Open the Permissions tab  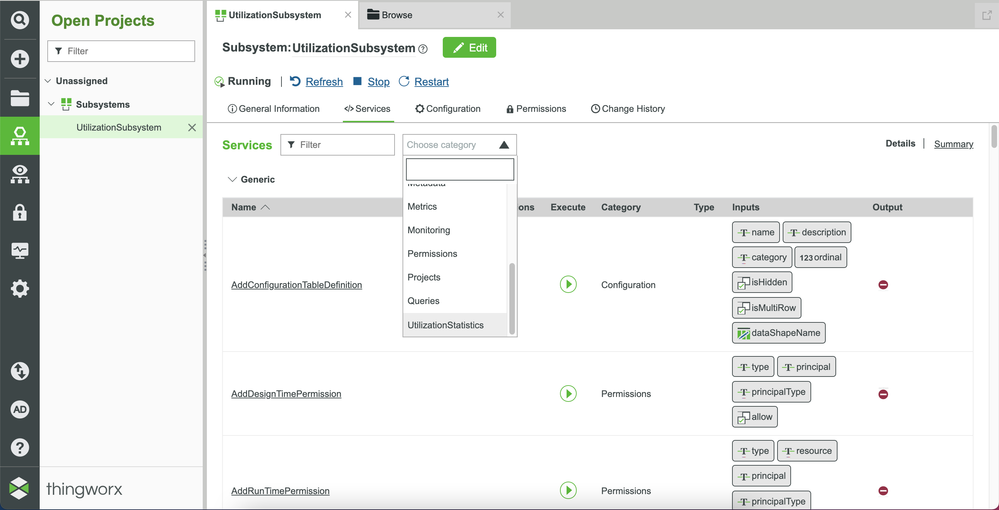[x=536, y=109]
